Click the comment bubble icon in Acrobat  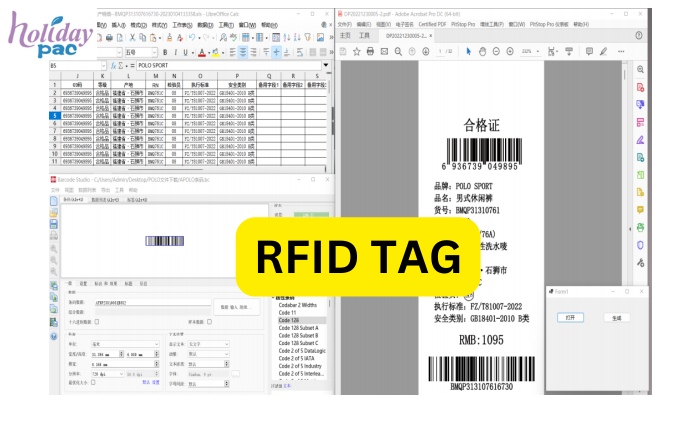pos(589,51)
